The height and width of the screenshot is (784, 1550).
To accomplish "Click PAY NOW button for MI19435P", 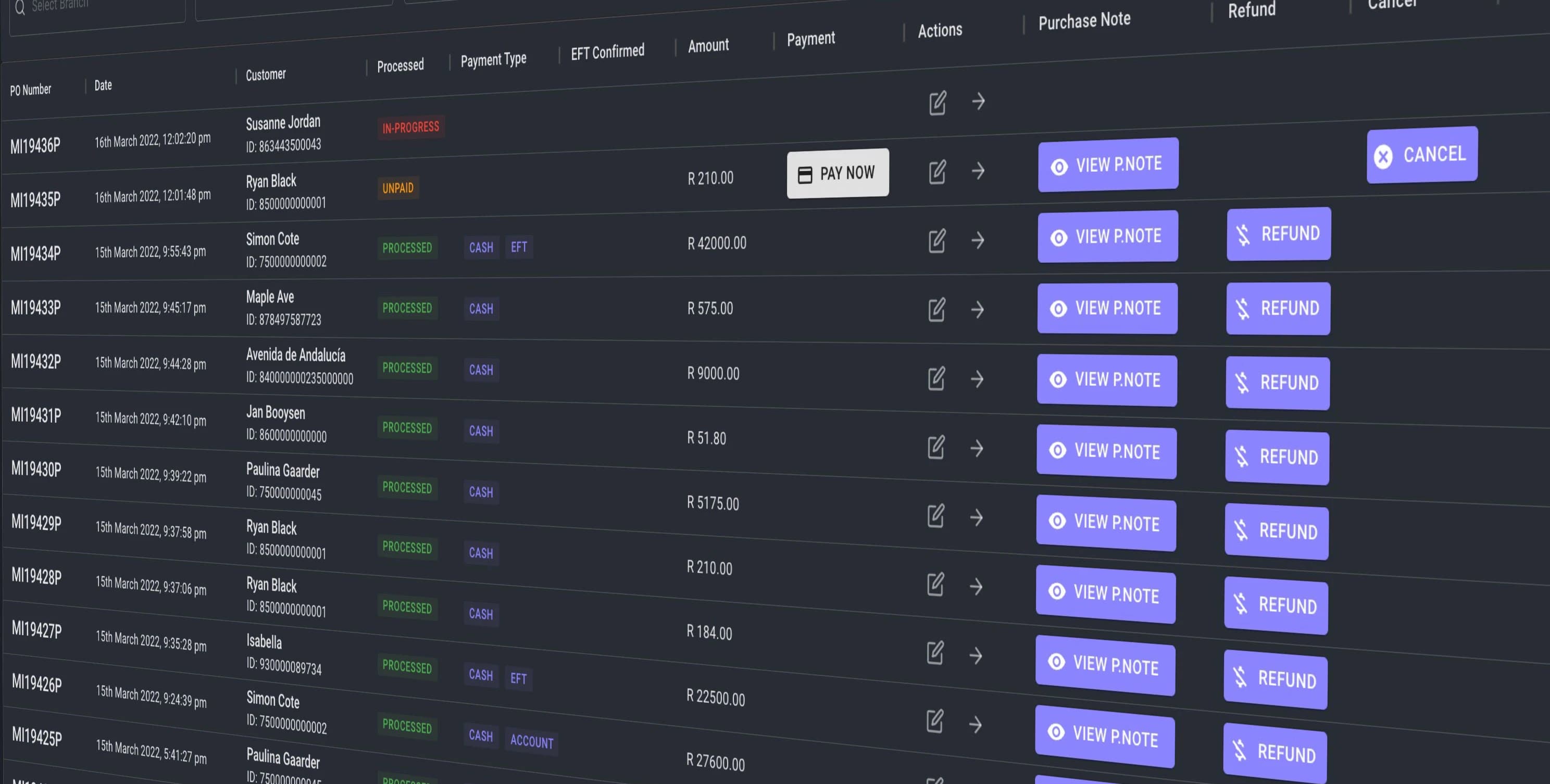I will tap(837, 173).
